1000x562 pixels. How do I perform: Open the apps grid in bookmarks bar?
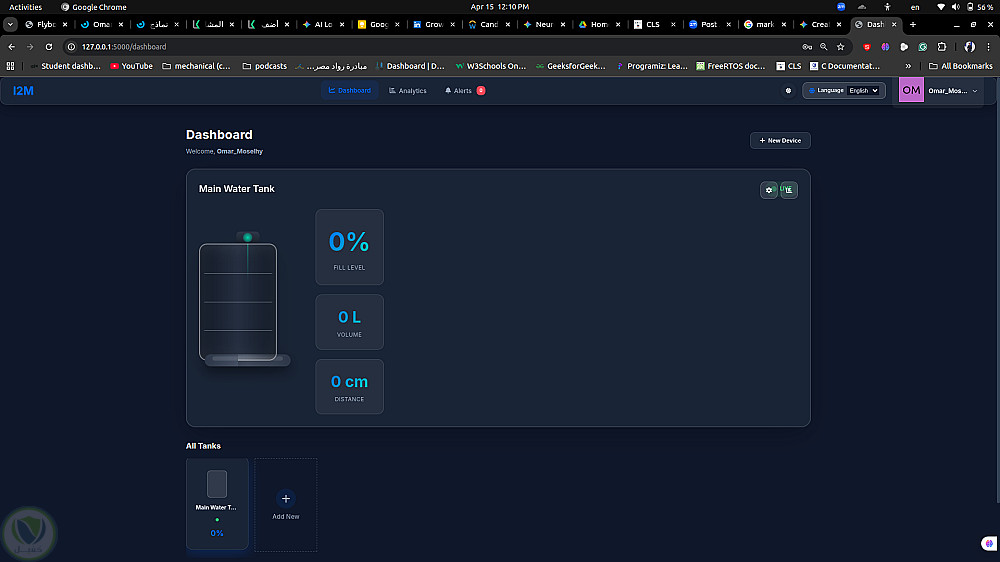click(x=10, y=66)
